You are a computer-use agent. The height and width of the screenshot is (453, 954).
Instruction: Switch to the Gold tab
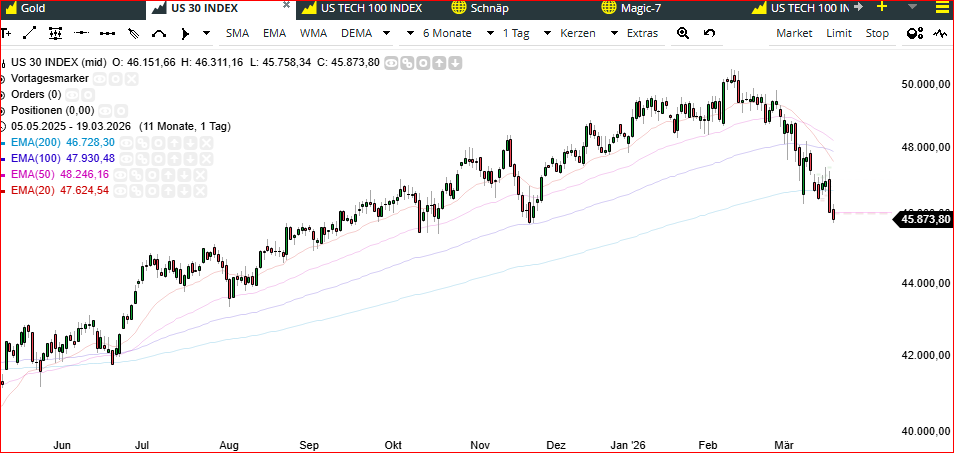coord(33,8)
